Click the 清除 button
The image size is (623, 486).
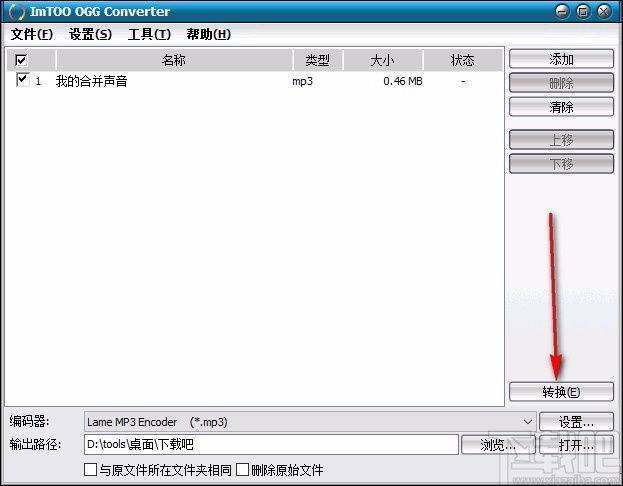coord(561,106)
